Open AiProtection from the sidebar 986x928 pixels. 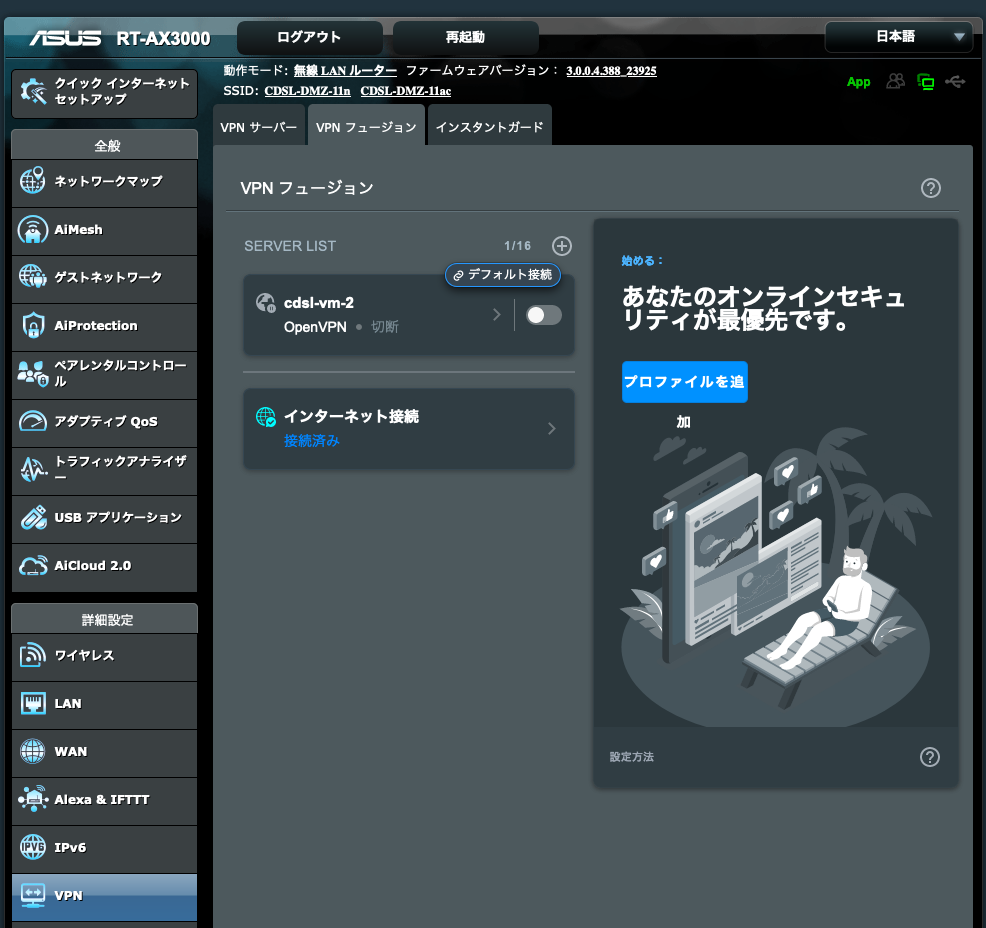[104, 326]
